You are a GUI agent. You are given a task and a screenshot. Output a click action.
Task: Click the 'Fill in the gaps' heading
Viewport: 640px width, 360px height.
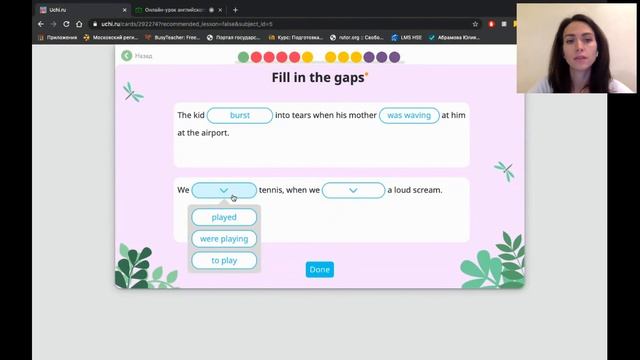318,78
